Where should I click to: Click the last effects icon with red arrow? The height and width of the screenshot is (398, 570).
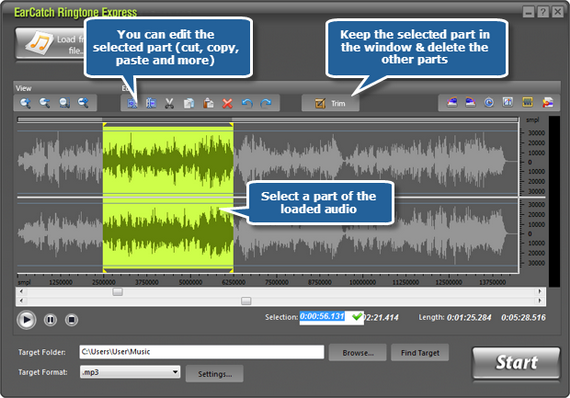click(x=548, y=102)
